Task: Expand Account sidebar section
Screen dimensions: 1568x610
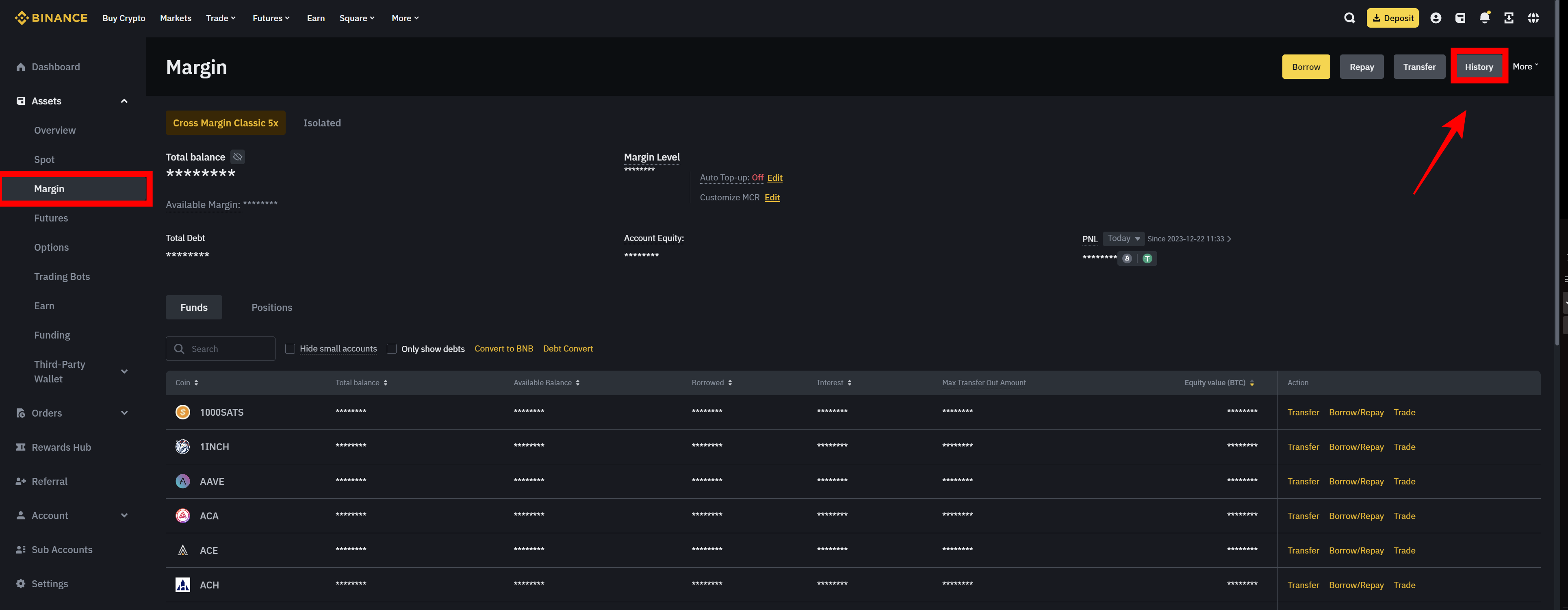Action: pyautogui.click(x=124, y=516)
